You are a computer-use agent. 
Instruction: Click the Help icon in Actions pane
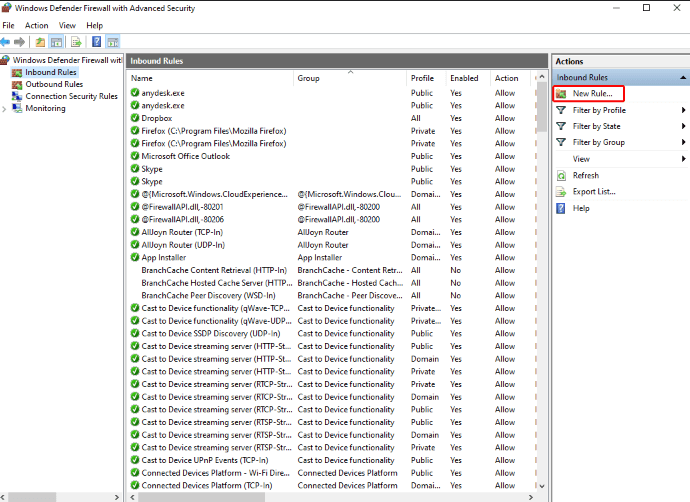tap(561, 208)
